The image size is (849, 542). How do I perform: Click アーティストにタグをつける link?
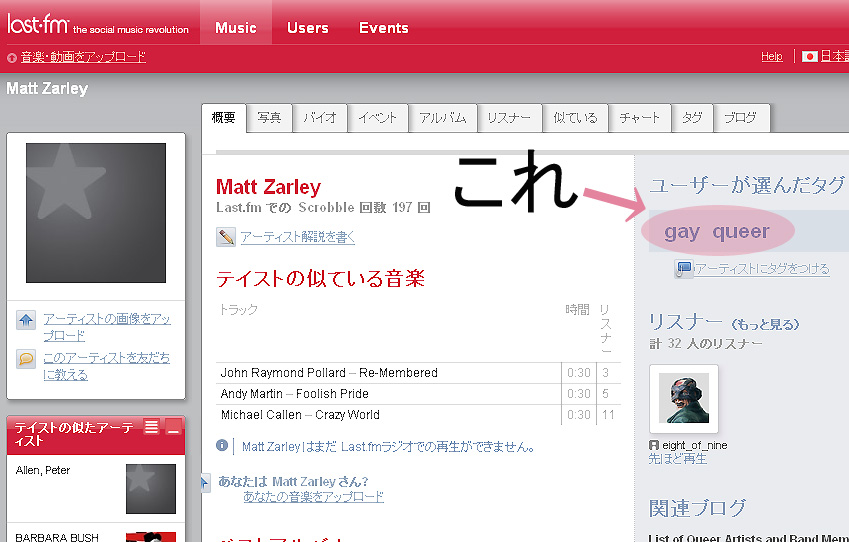[762, 269]
